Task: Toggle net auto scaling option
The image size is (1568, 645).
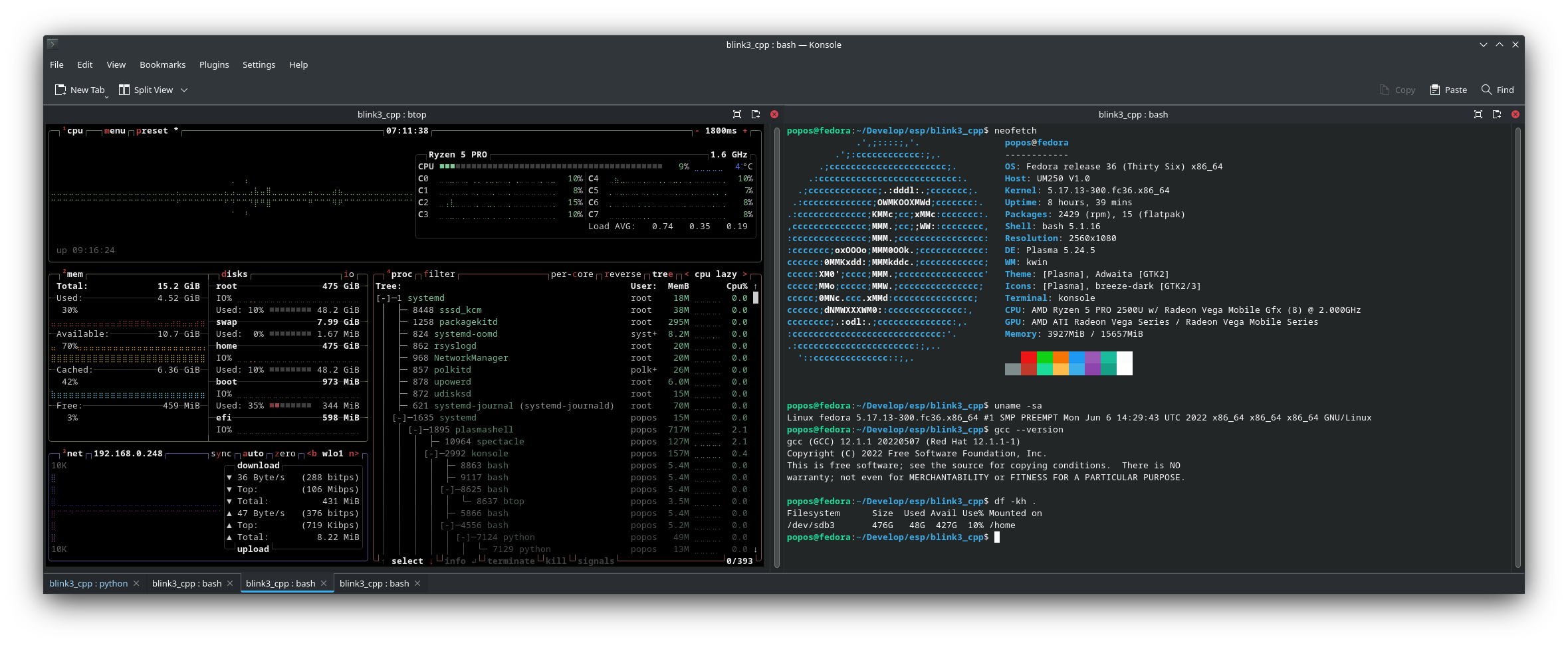Action: [x=253, y=454]
